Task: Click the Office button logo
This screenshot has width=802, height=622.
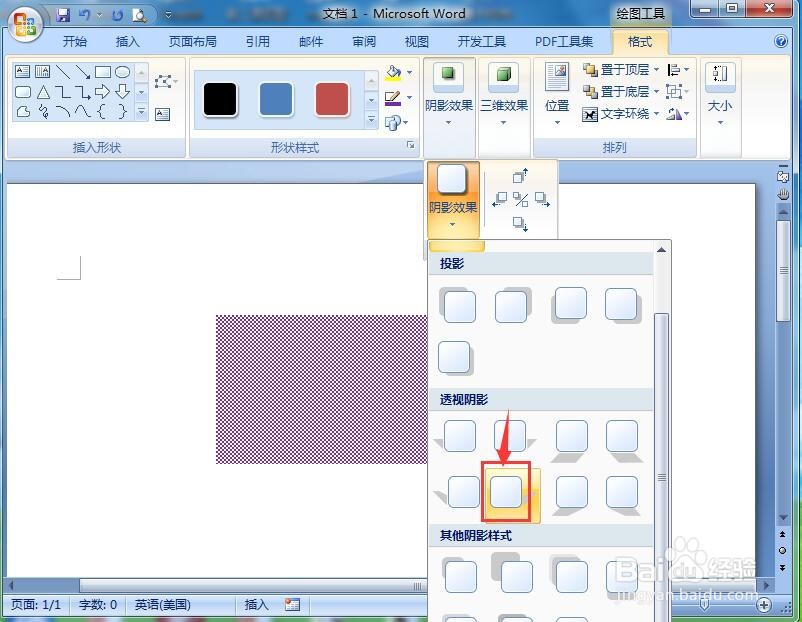Action: (25, 24)
